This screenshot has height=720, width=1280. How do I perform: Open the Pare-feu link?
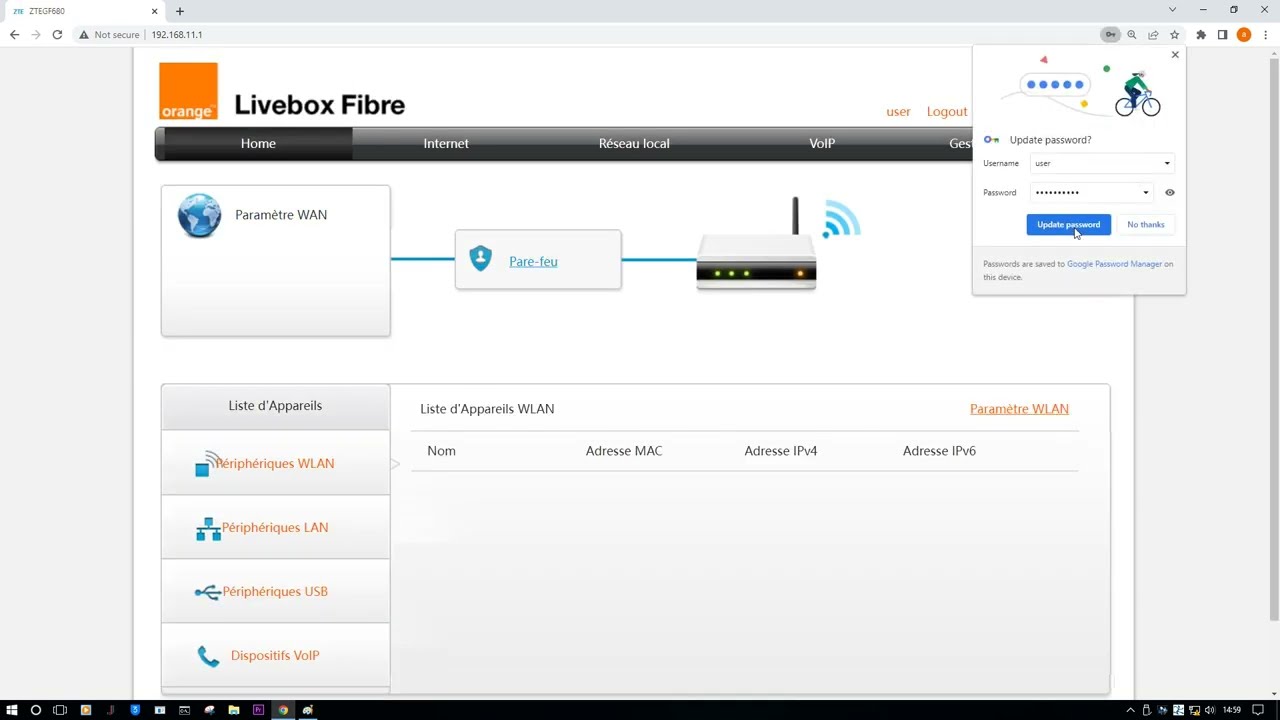tap(533, 262)
